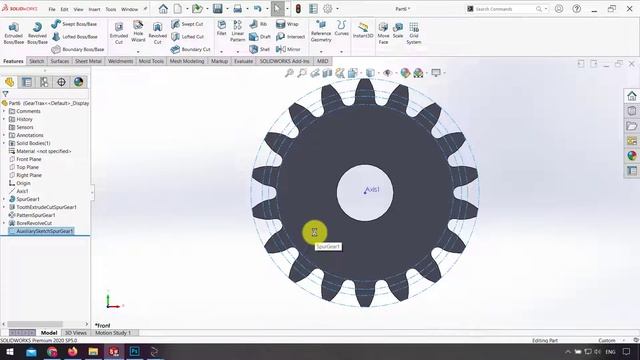Open the Insert menu
Viewport: 640px width, 360px height.
point(94,9)
